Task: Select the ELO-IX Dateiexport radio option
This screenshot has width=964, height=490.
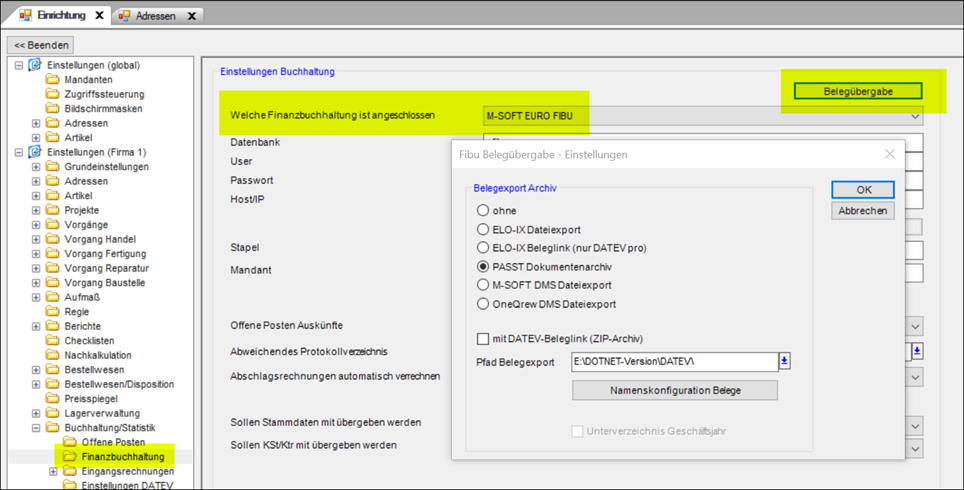Action: pyautogui.click(x=483, y=230)
